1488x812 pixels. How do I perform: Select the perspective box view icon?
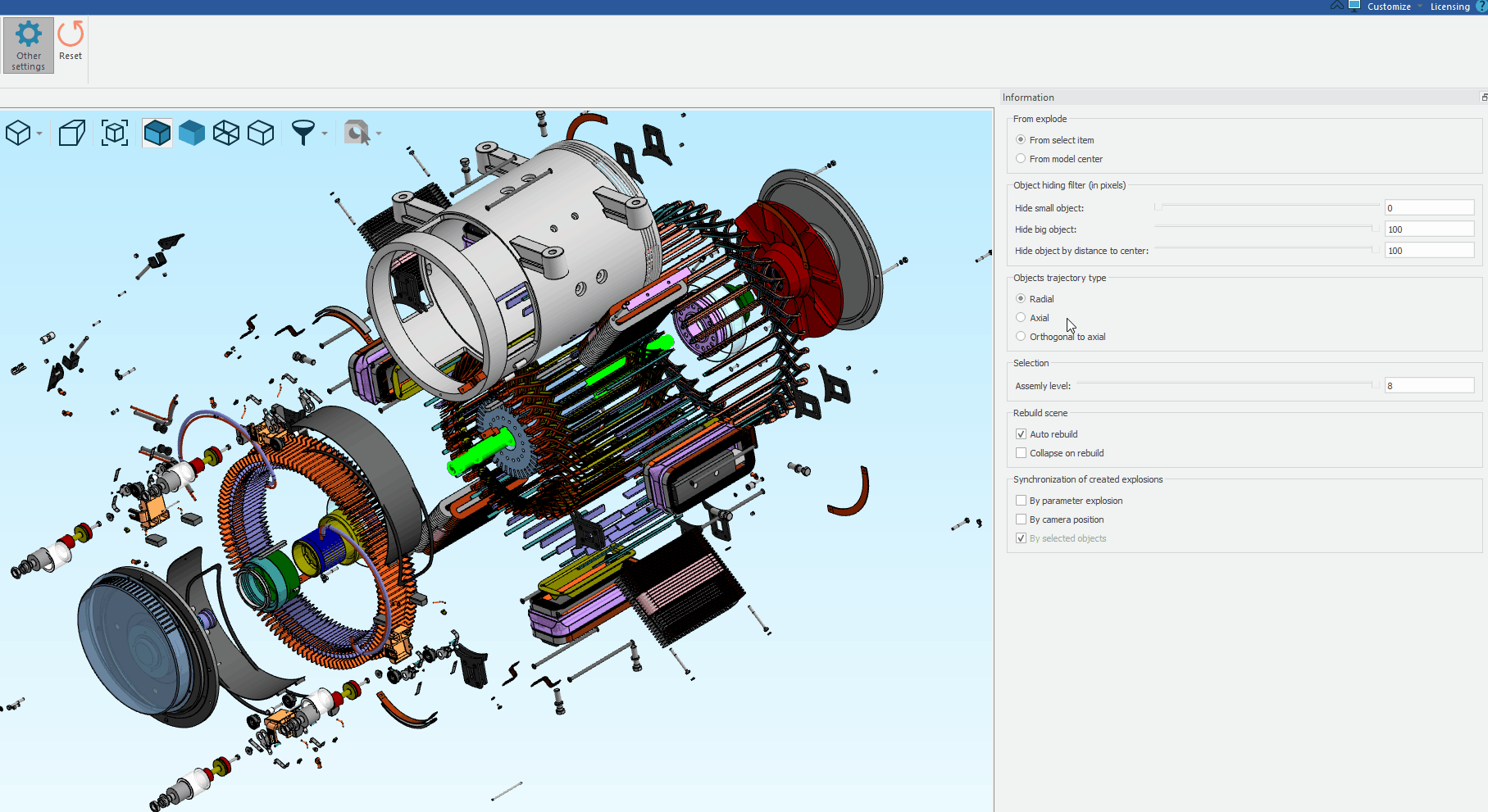(x=72, y=133)
